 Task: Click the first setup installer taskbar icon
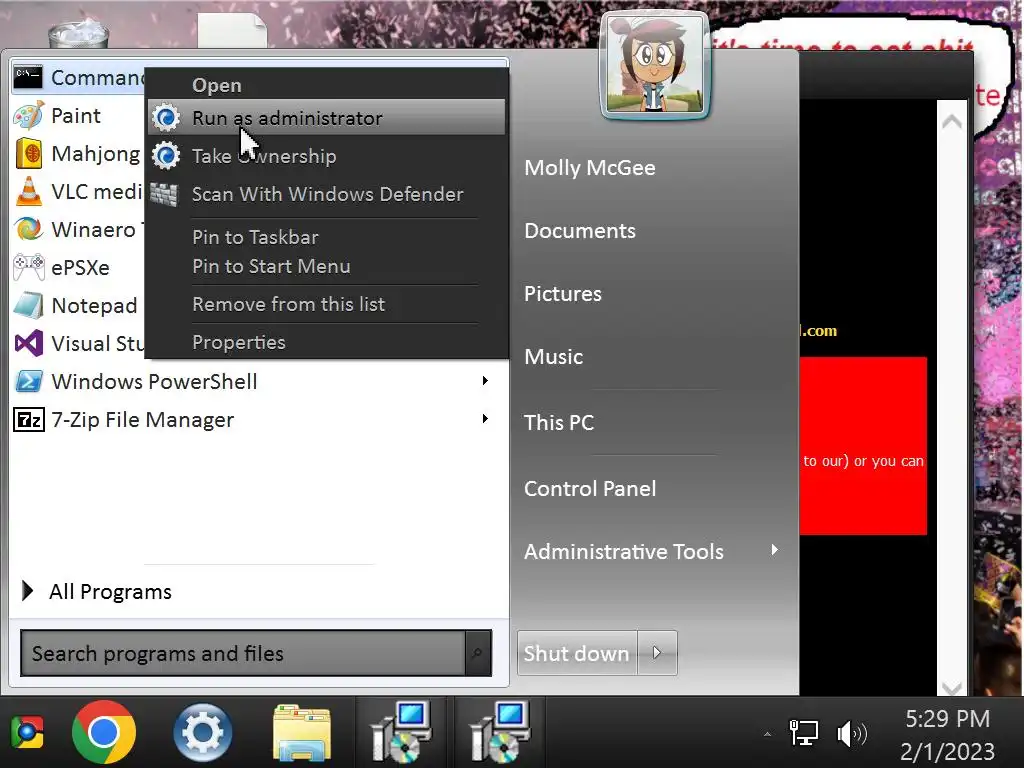401,732
